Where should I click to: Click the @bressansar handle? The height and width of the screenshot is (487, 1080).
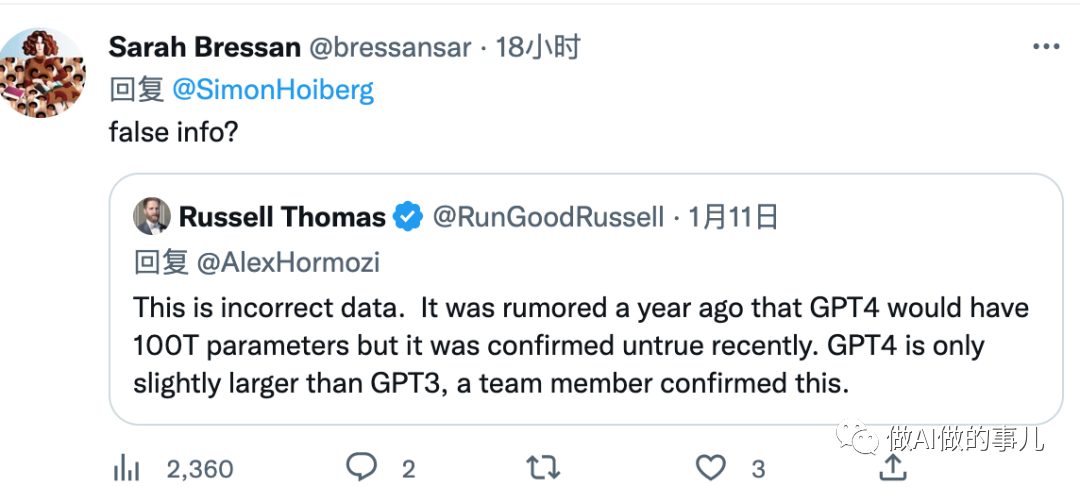(389, 47)
